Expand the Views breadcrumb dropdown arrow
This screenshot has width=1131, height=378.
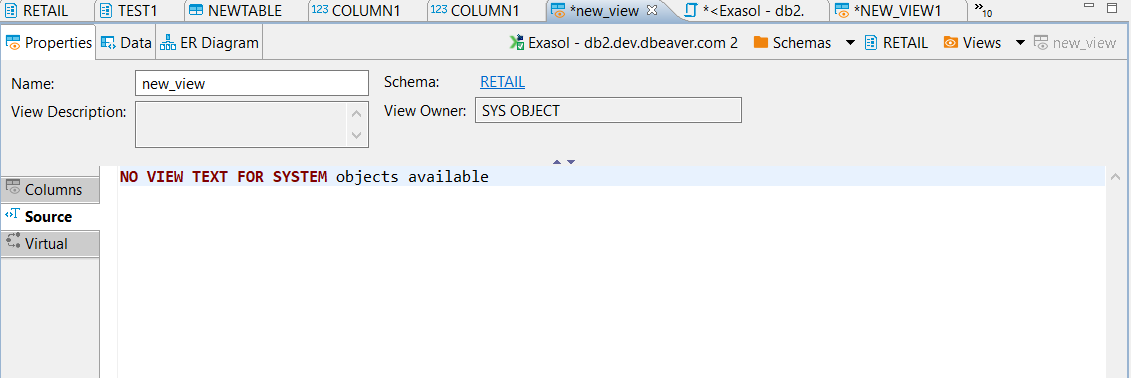1020,43
